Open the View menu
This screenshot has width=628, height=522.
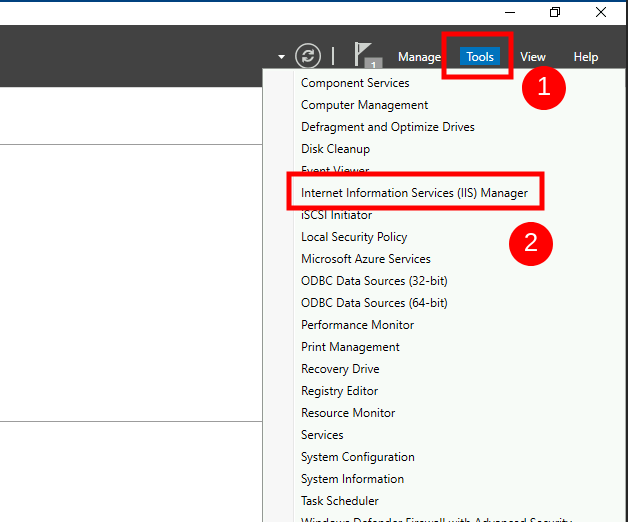click(533, 57)
